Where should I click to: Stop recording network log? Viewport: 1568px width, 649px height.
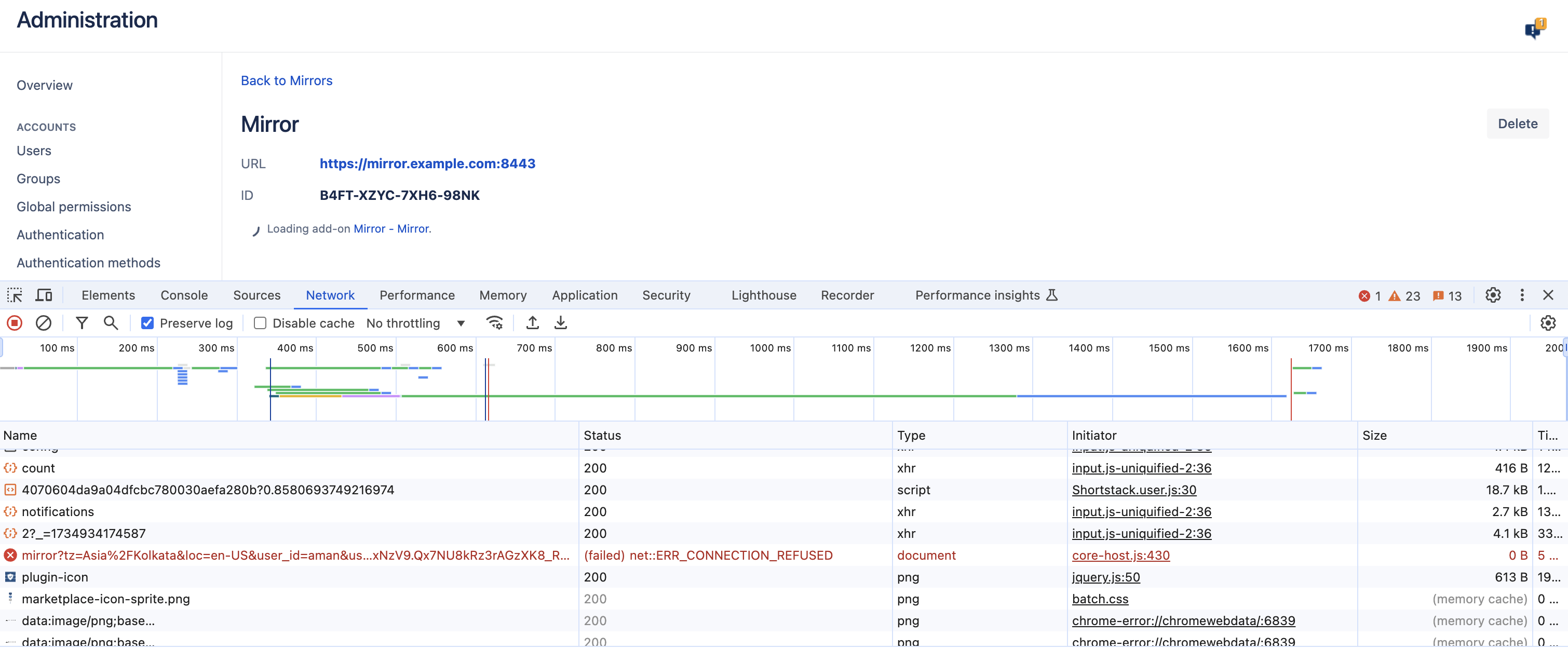click(x=15, y=323)
